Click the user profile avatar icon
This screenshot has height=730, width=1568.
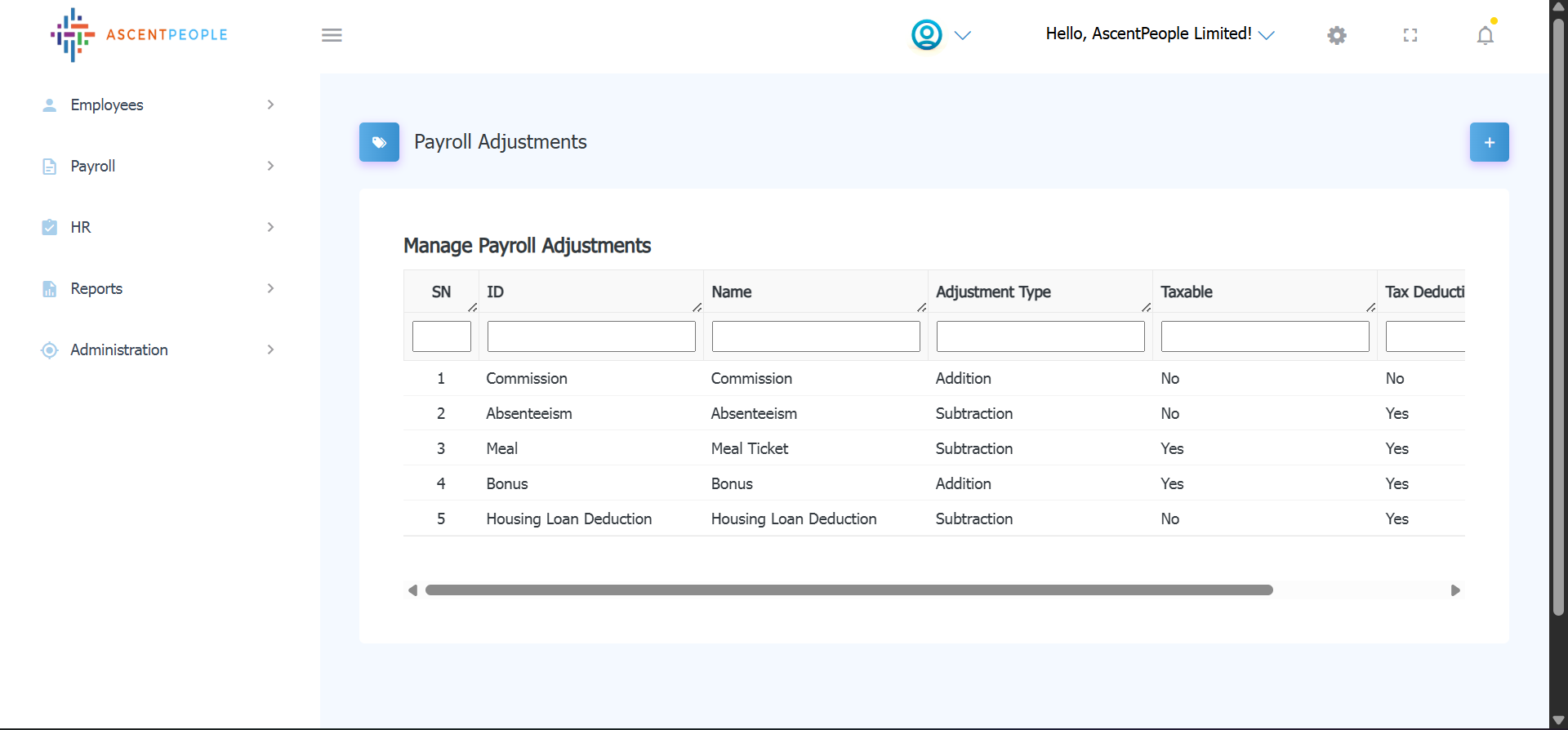pos(926,35)
